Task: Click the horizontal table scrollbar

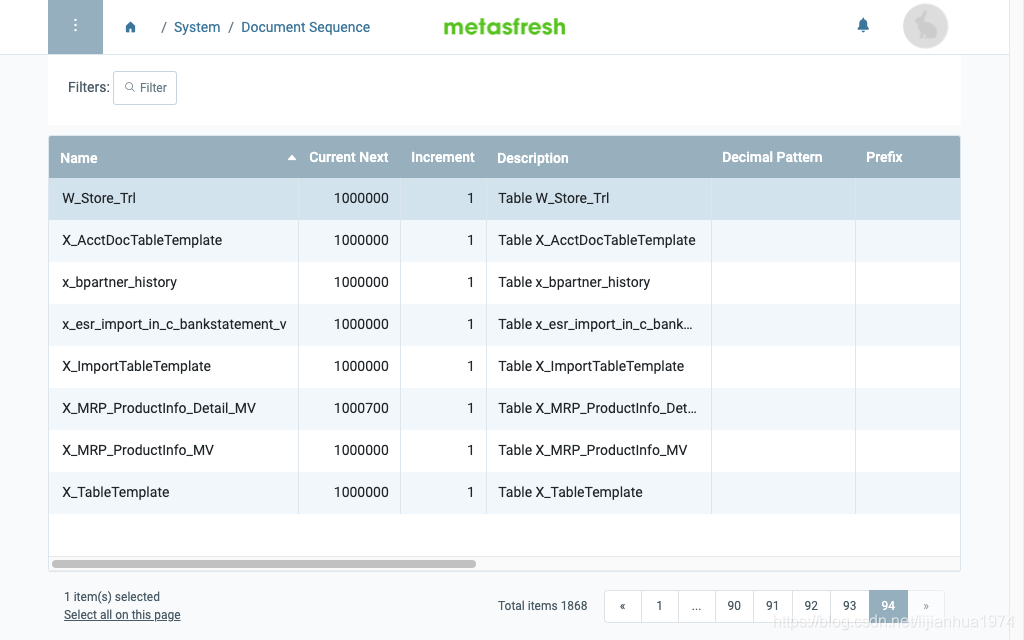Action: 264,564
